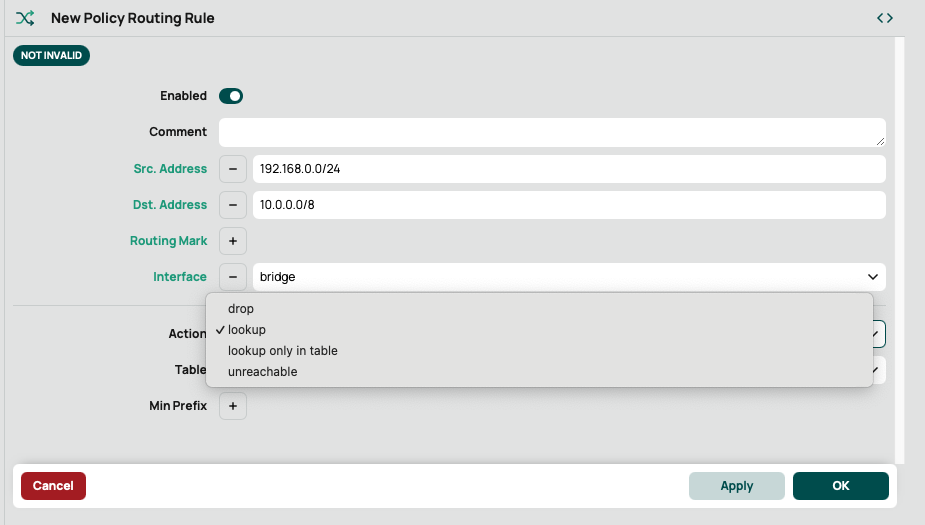925x525 pixels.
Task: Add a Routing Mark with plus button
Action: coord(233,241)
